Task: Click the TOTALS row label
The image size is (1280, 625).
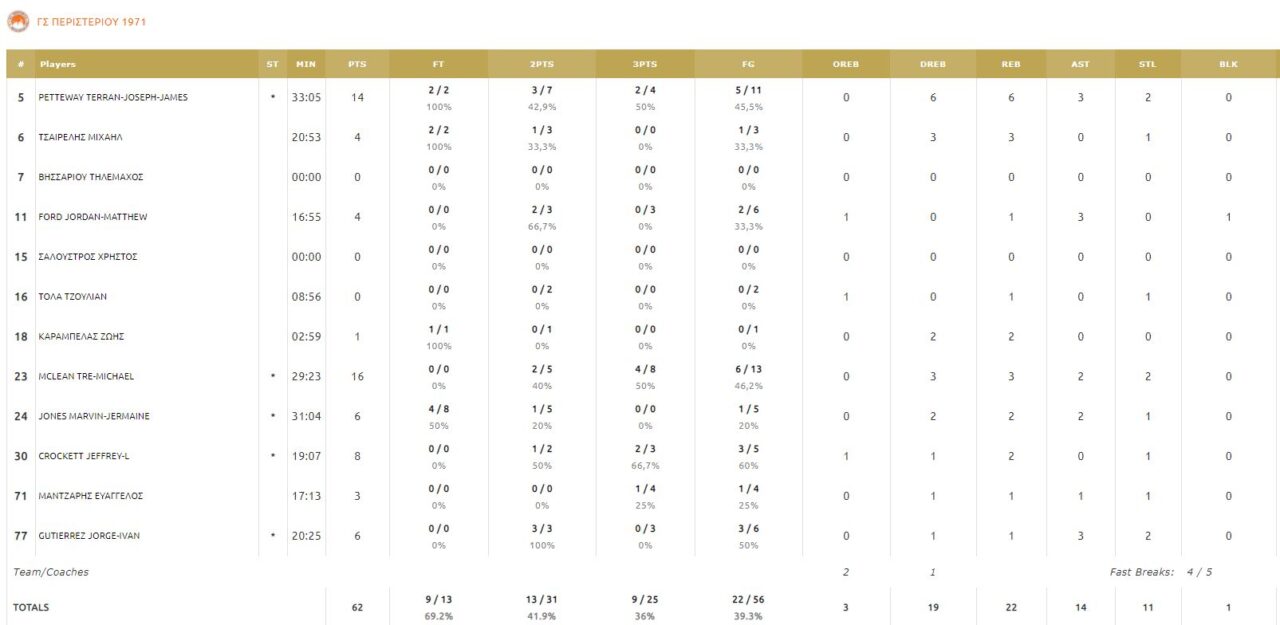Action: (x=31, y=607)
